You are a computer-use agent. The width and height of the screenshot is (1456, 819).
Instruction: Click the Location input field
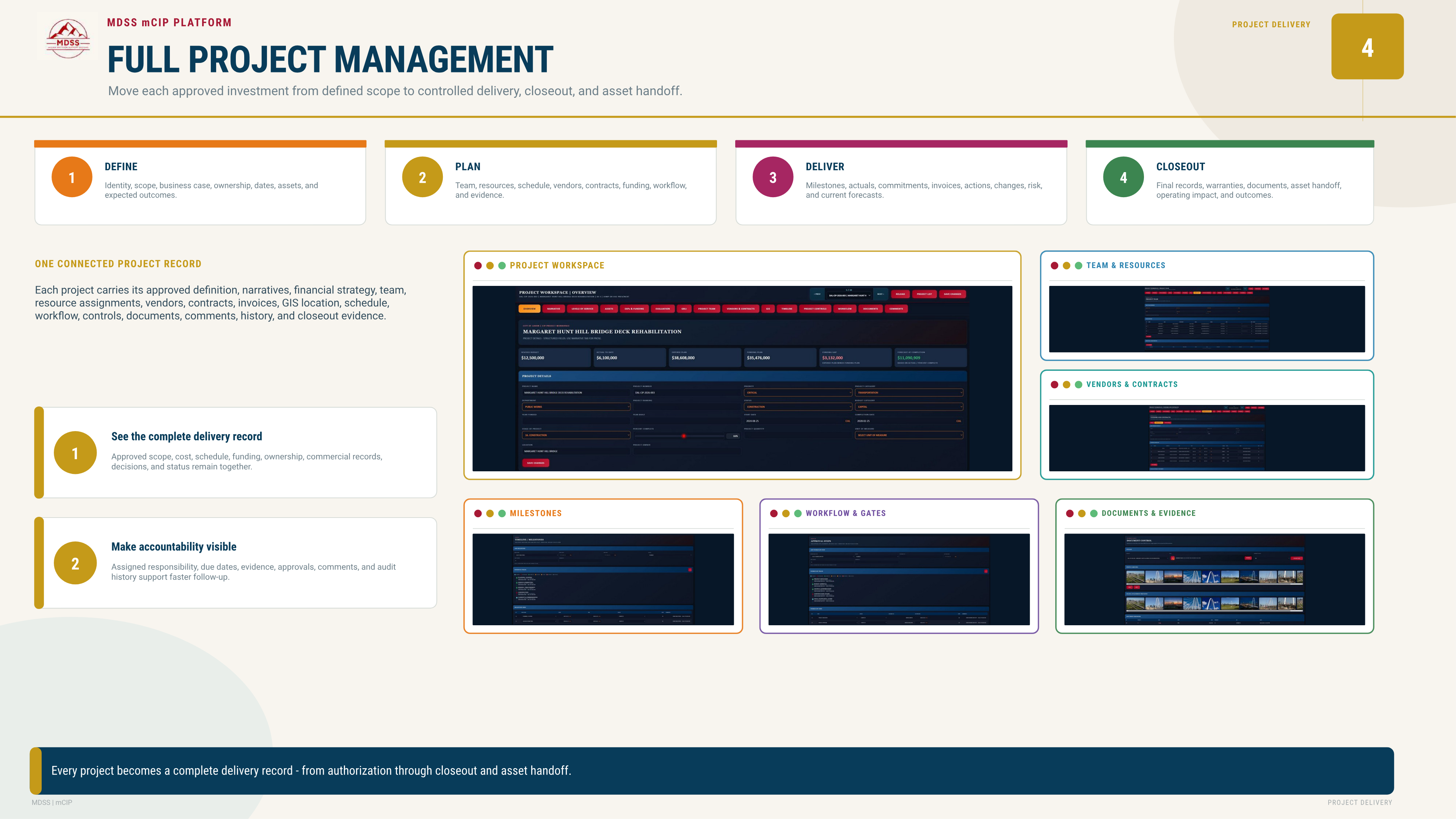click(x=576, y=451)
